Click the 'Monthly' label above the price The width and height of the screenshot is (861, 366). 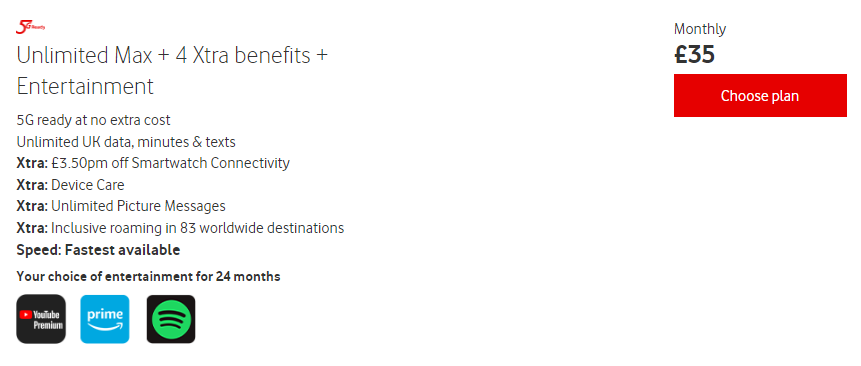coord(700,29)
